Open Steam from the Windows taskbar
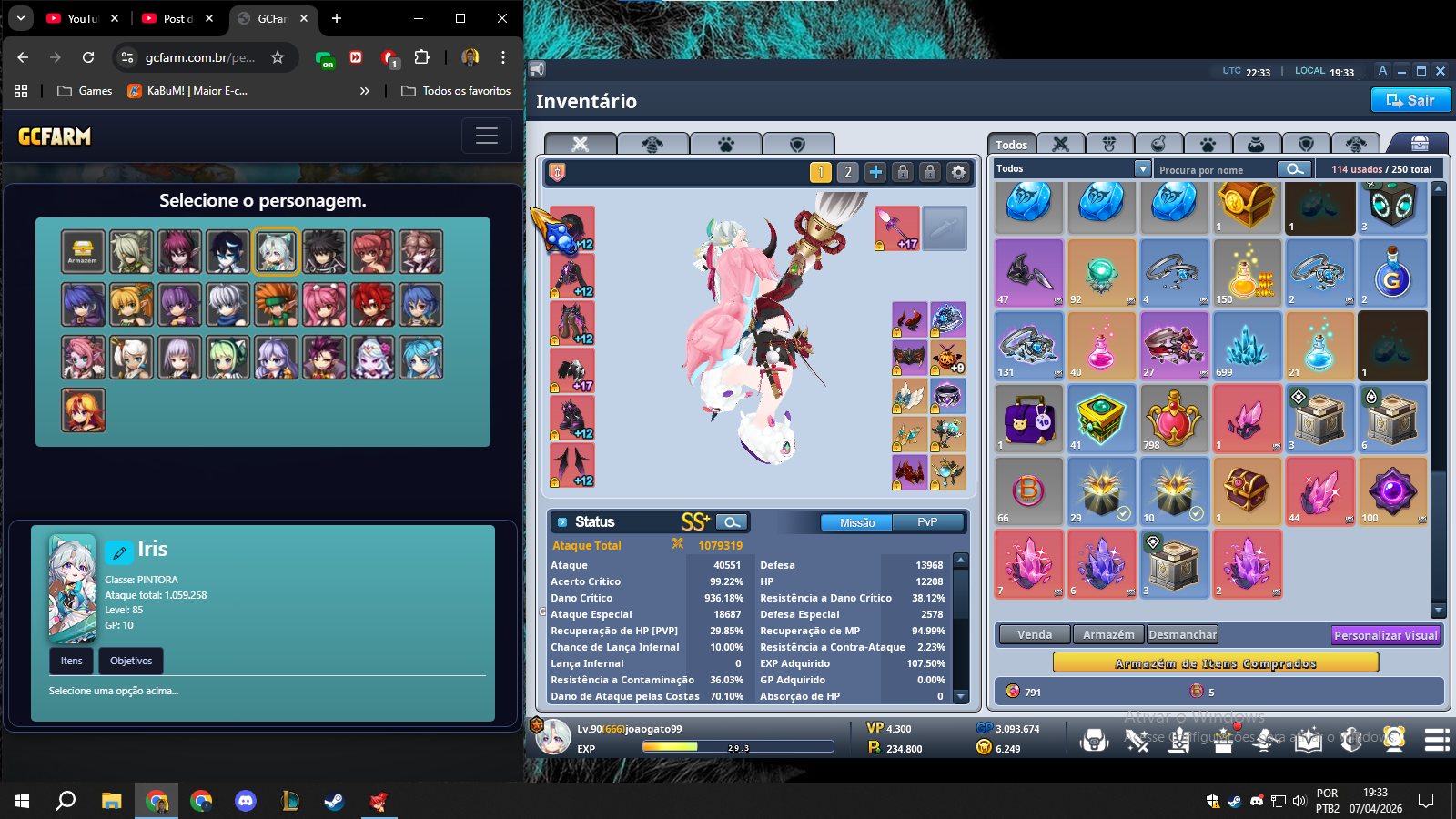 tap(334, 801)
